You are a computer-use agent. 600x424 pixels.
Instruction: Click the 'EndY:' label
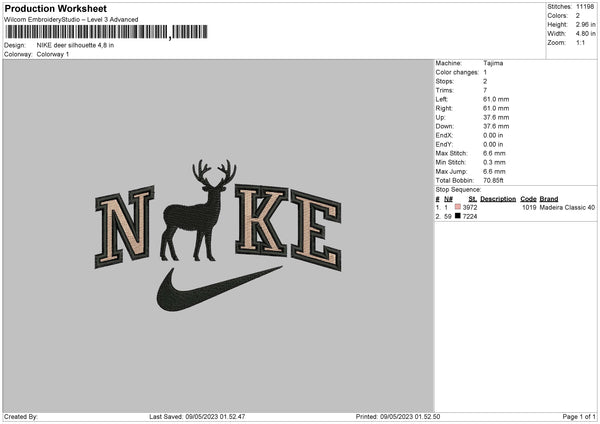point(444,144)
